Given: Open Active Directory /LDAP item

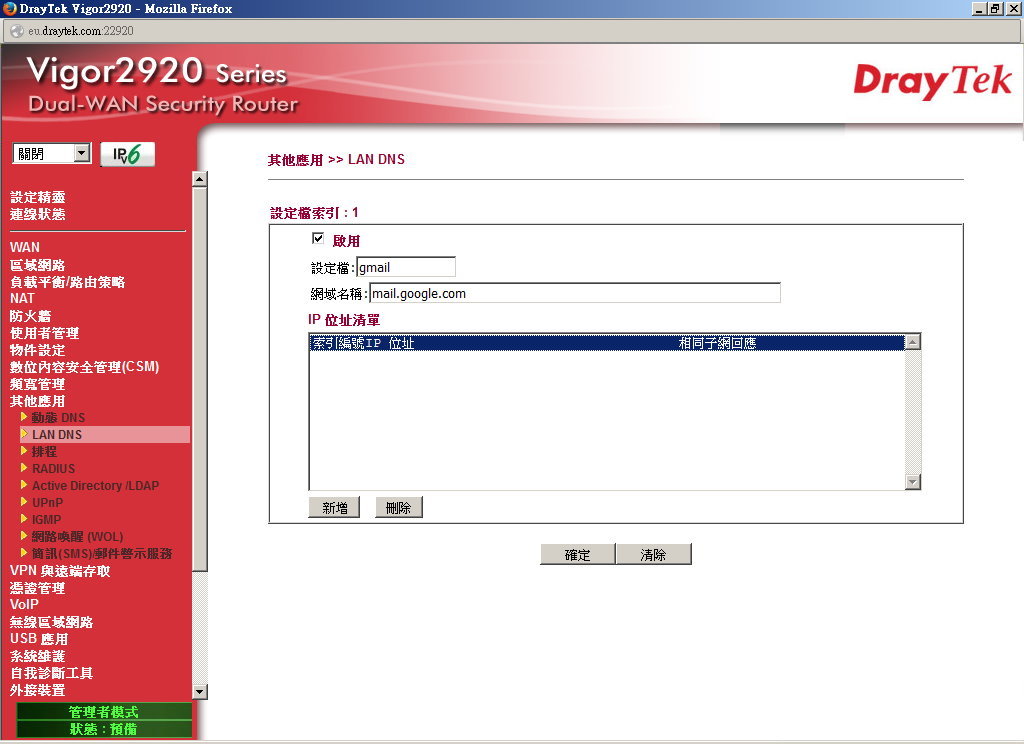Looking at the screenshot, I should pos(95,485).
